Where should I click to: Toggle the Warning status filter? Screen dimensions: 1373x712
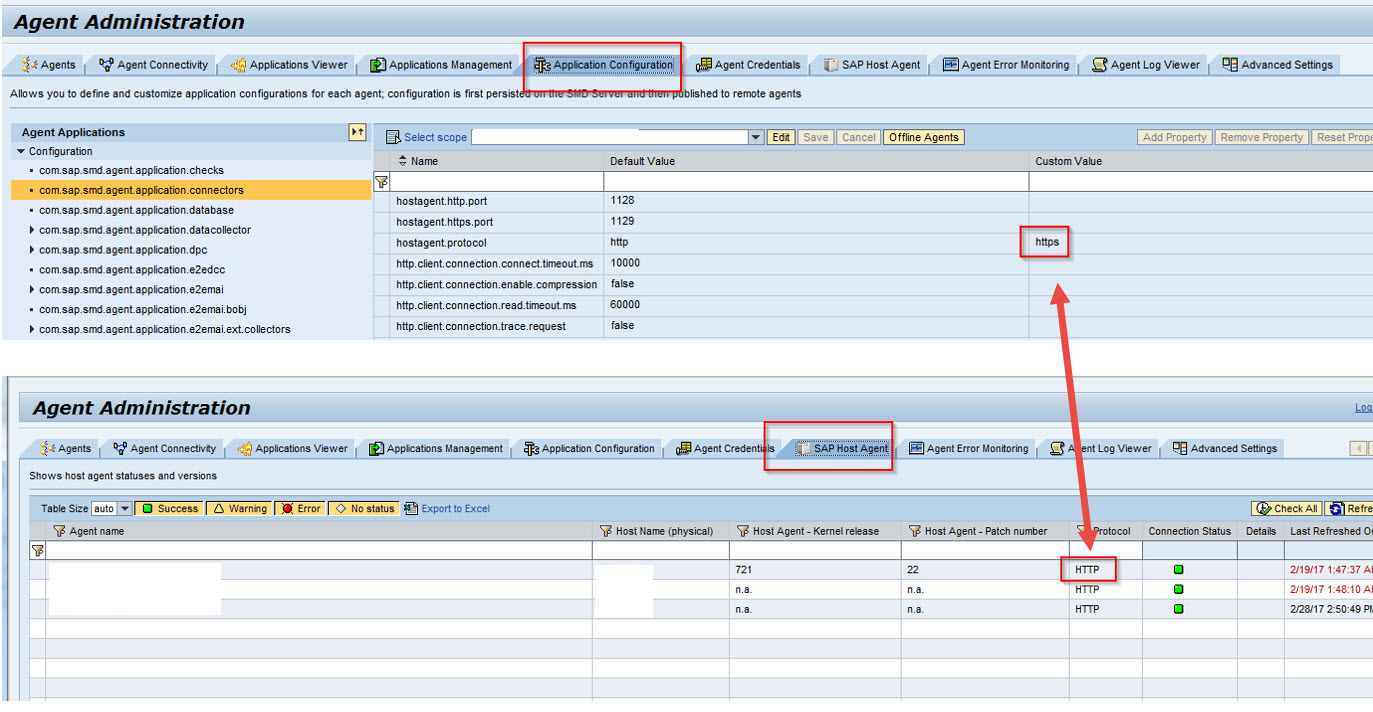[238, 509]
